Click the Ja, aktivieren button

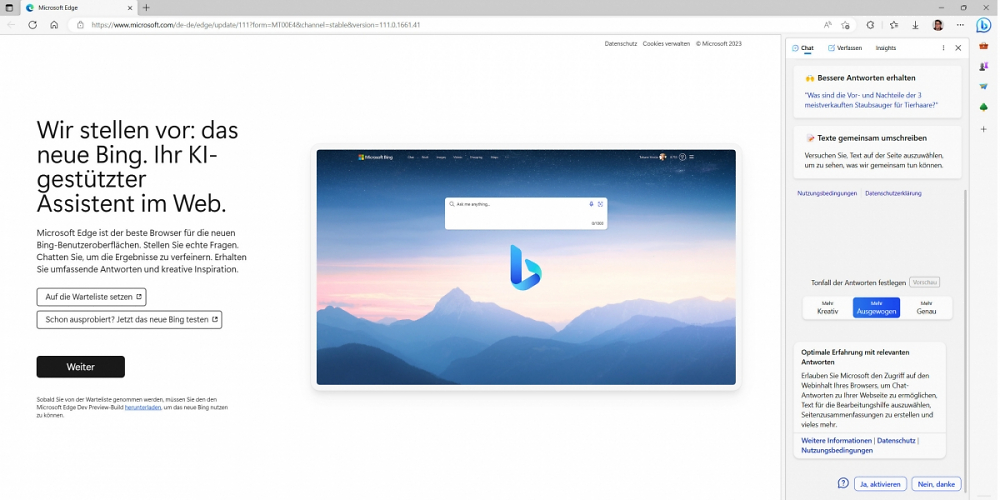pyautogui.click(x=880, y=484)
